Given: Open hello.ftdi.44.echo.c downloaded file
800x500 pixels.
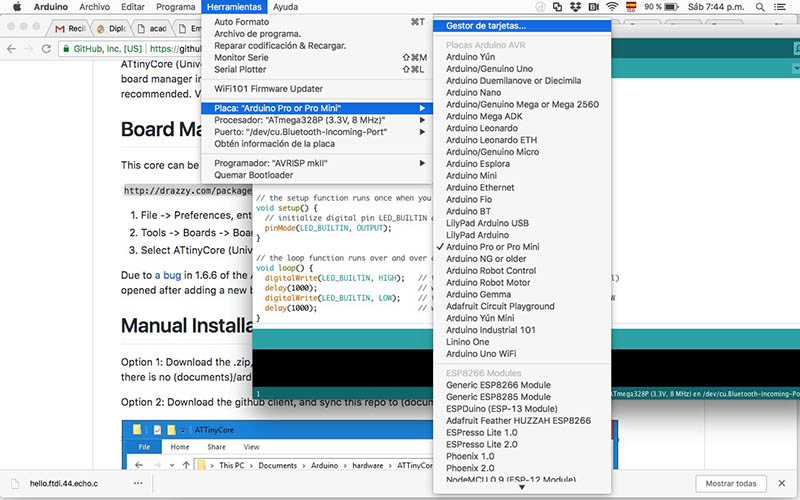Looking at the screenshot, I should [64, 483].
